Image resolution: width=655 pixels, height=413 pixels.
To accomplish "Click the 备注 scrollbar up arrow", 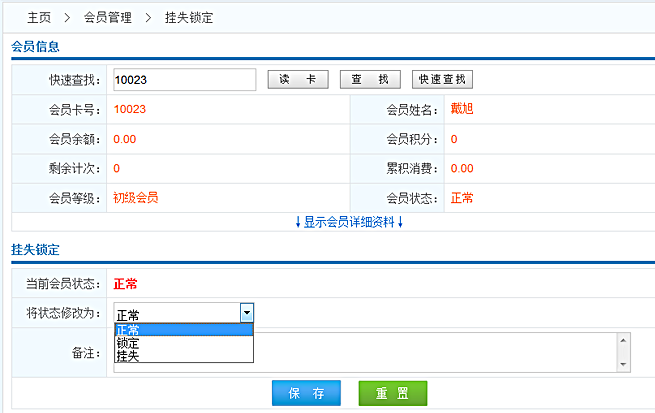I will tap(624, 341).
